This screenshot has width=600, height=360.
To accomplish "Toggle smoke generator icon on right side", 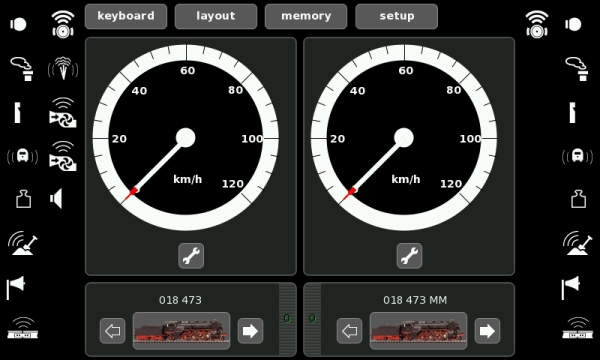I will pyautogui.click(x=577, y=69).
